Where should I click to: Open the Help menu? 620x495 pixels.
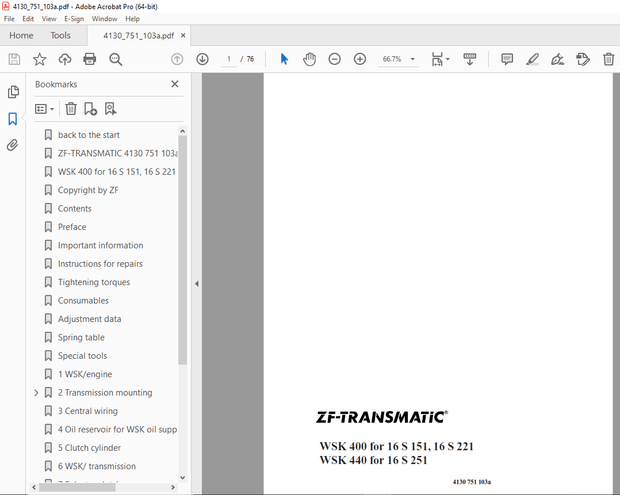pos(132,19)
